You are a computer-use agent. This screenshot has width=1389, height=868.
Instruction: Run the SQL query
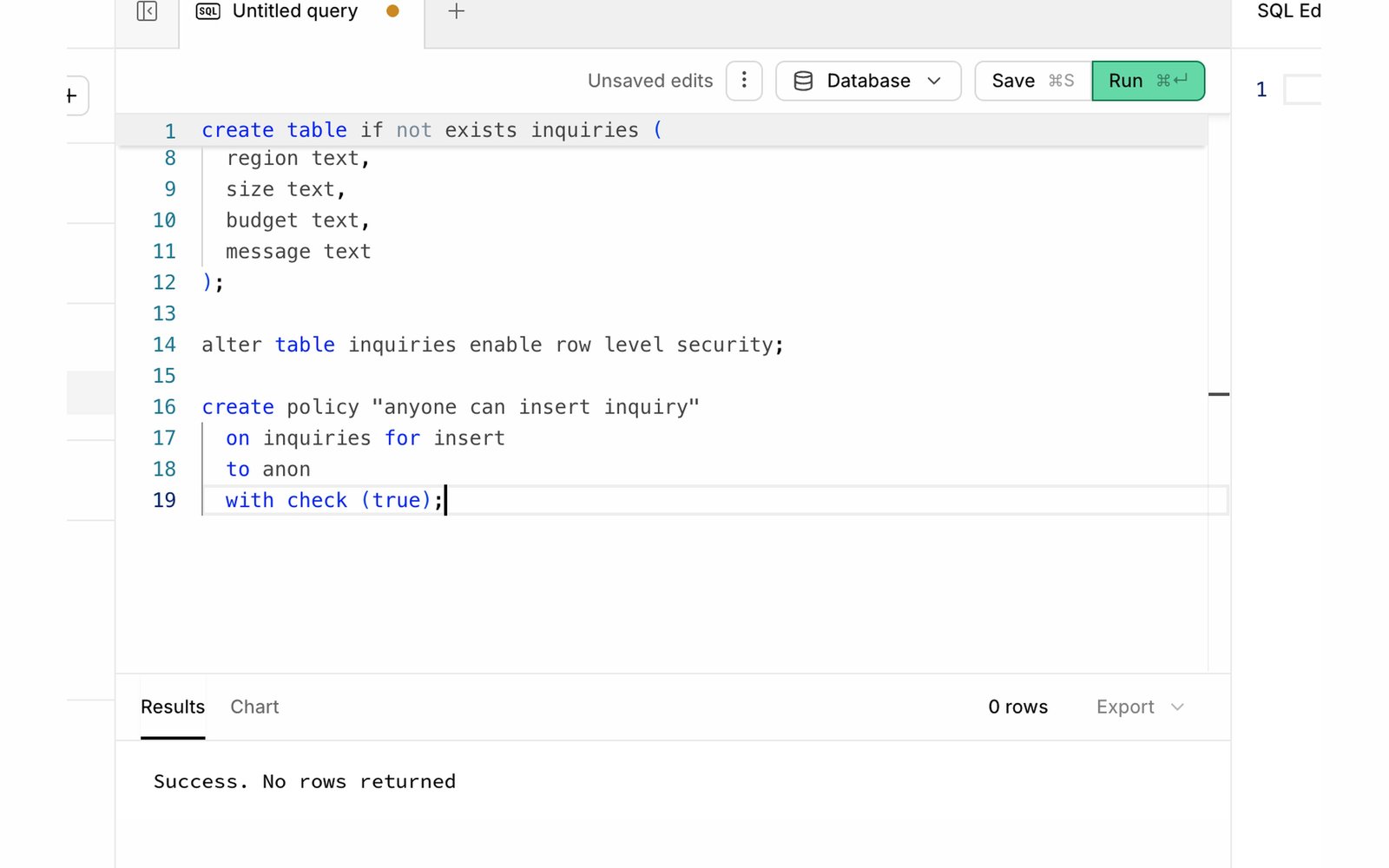pos(1148,81)
